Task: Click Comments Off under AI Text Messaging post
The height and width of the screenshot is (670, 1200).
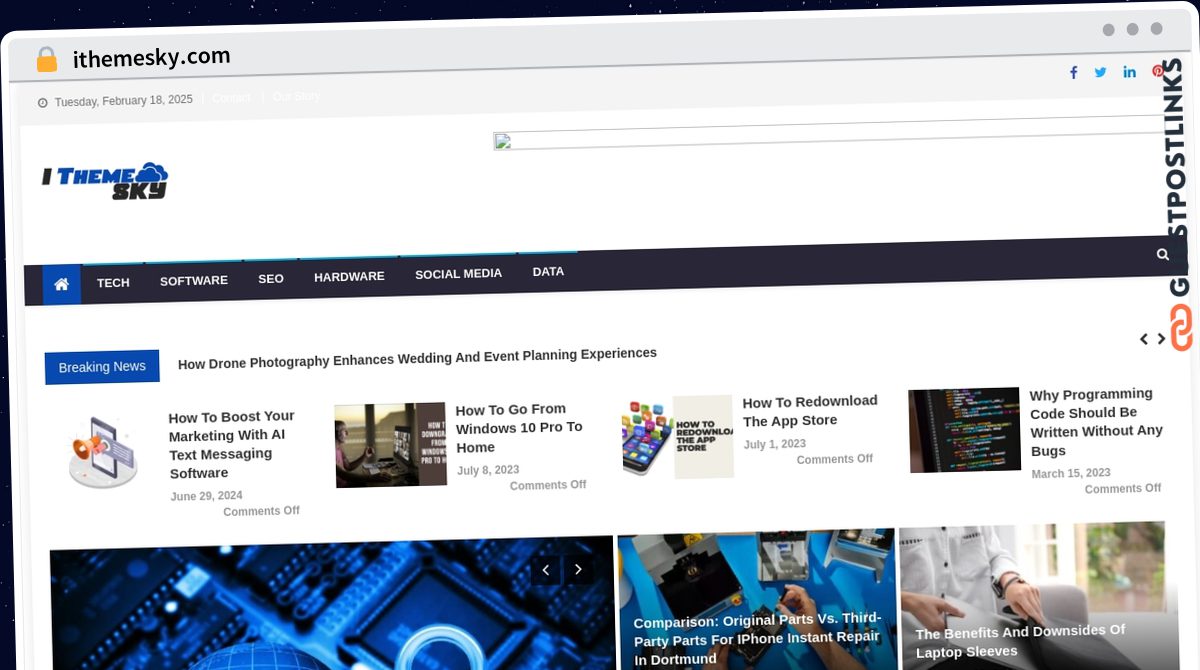Action: 261,511
